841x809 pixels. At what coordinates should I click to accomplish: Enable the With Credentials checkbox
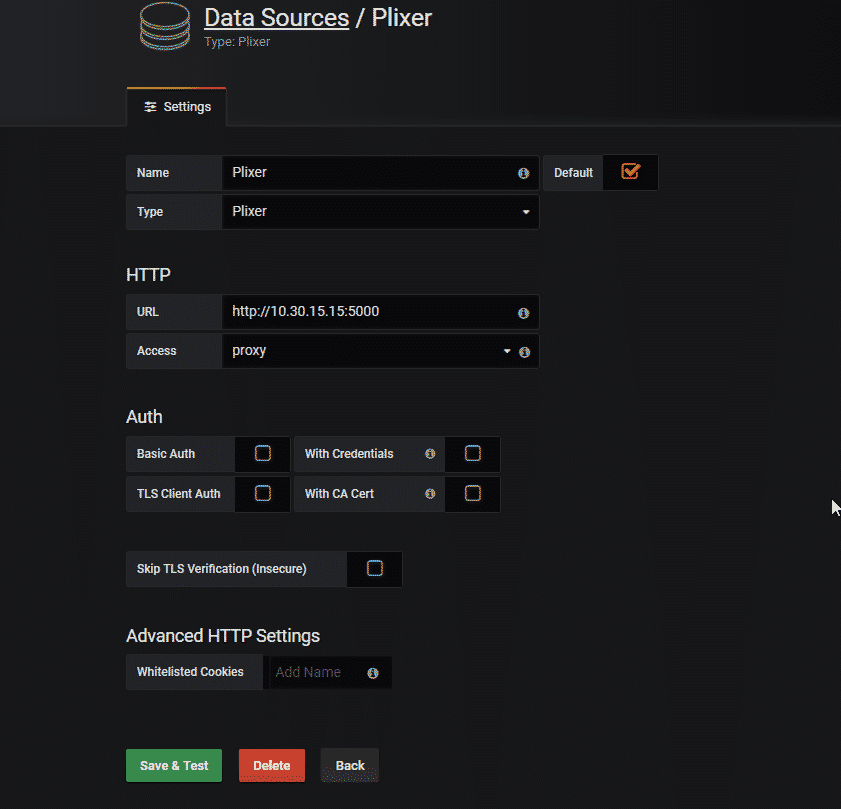click(473, 453)
